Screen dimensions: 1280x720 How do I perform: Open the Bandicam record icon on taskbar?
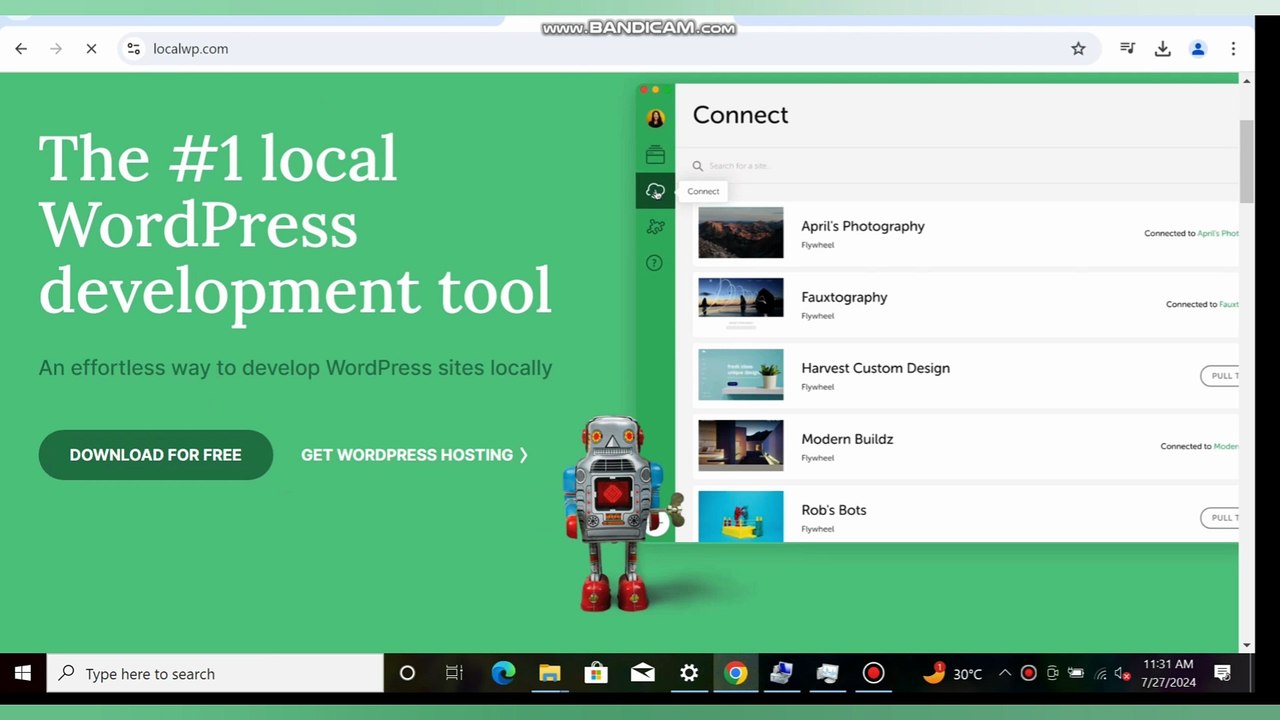tap(874, 673)
